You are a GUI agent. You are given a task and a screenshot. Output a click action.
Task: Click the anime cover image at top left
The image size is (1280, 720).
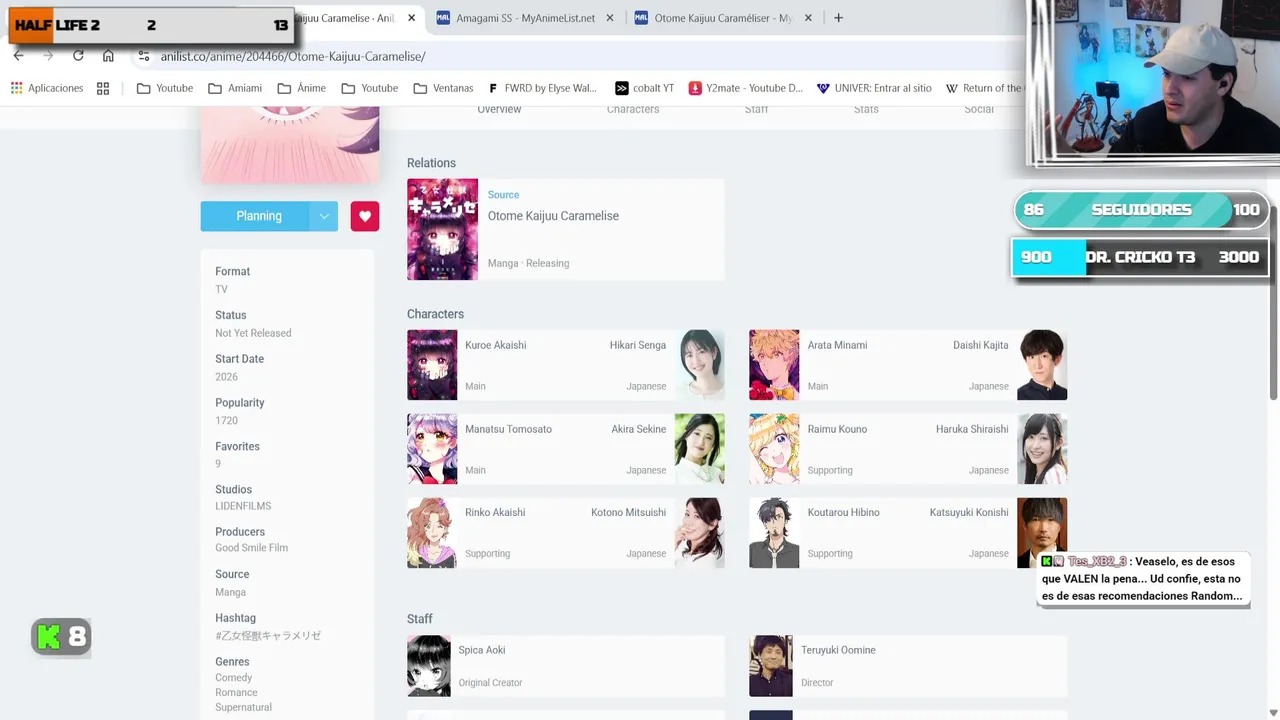pyautogui.click(x=290, y=143)
